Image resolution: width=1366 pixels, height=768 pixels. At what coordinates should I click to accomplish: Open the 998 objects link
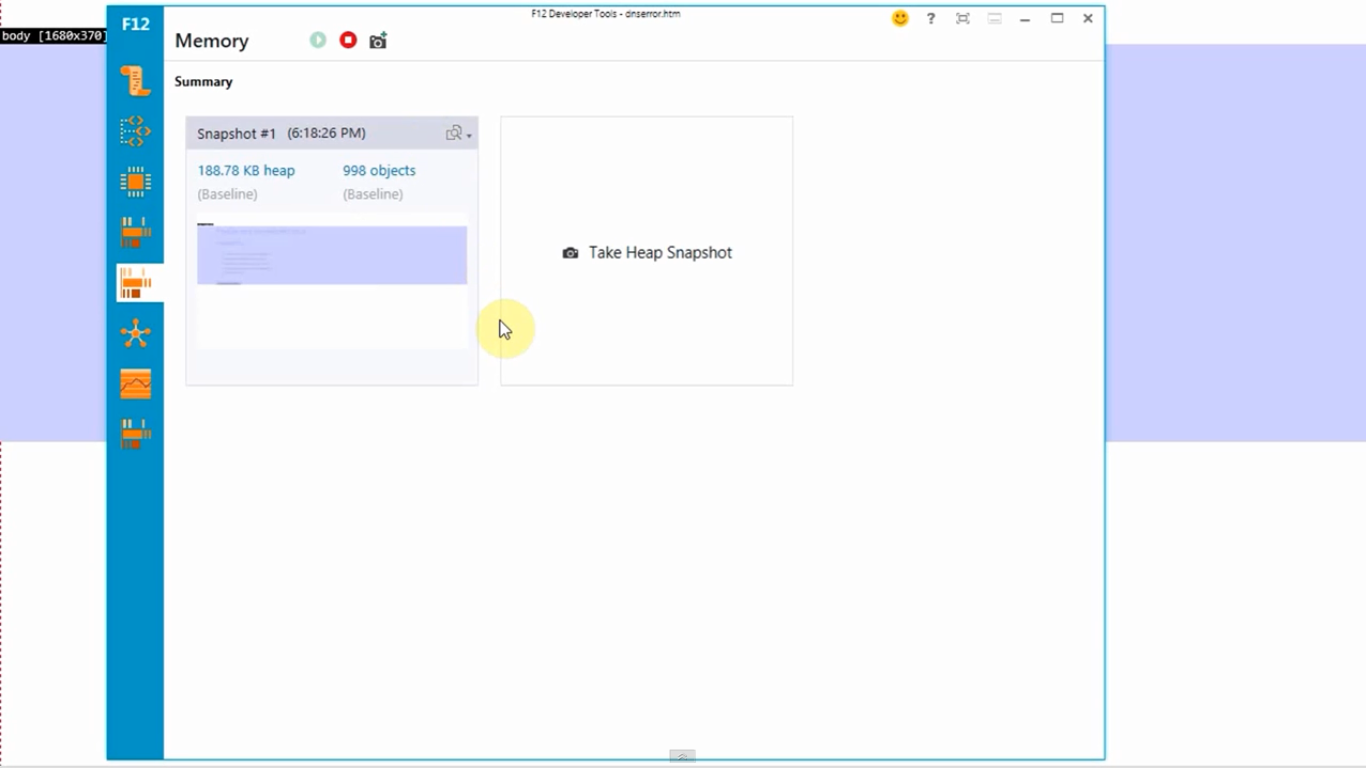[x=379, y=171]
